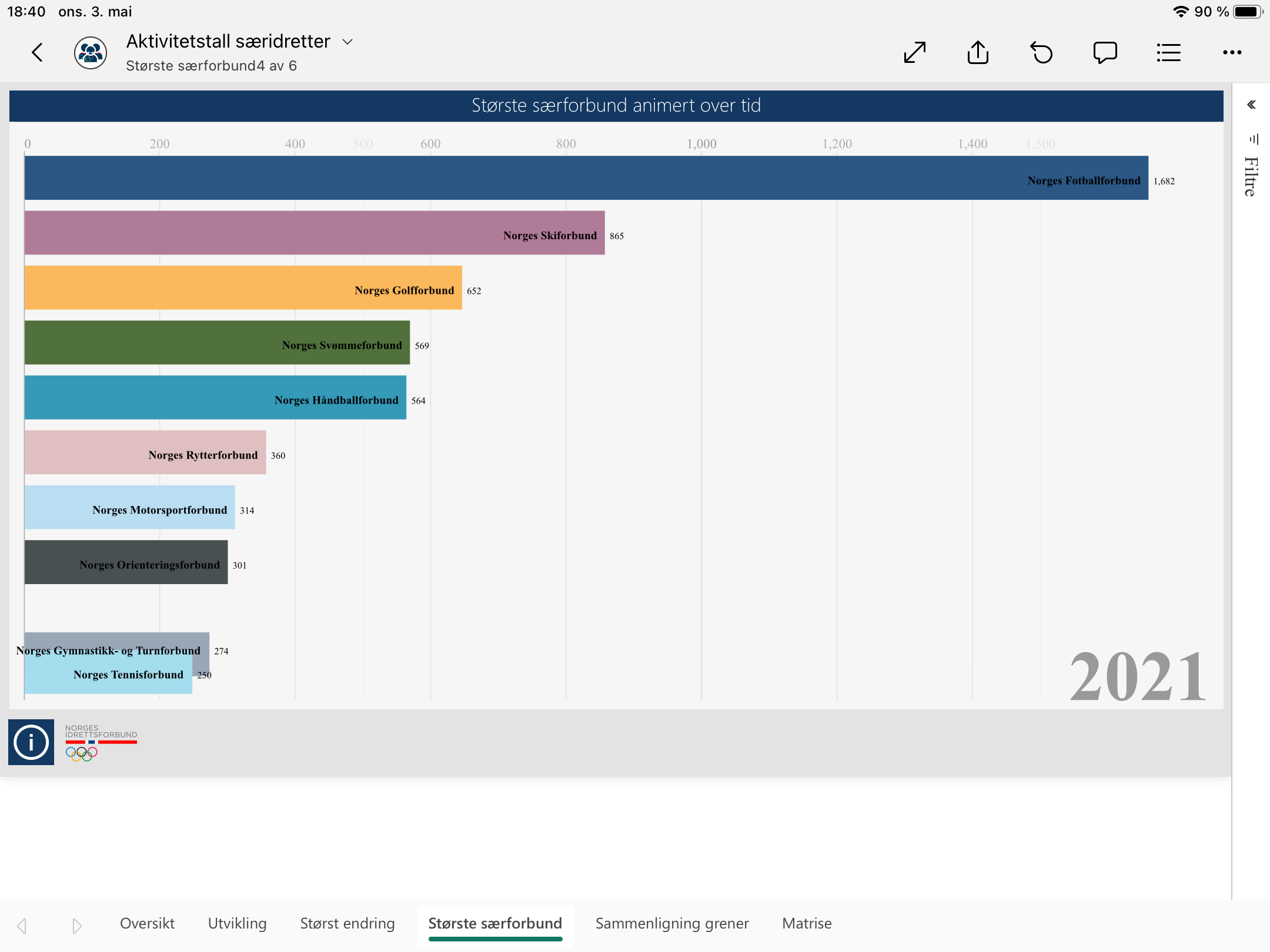Open the comments bubble icon
This screenshot has width=1270, height=952.
(1105, 53)
